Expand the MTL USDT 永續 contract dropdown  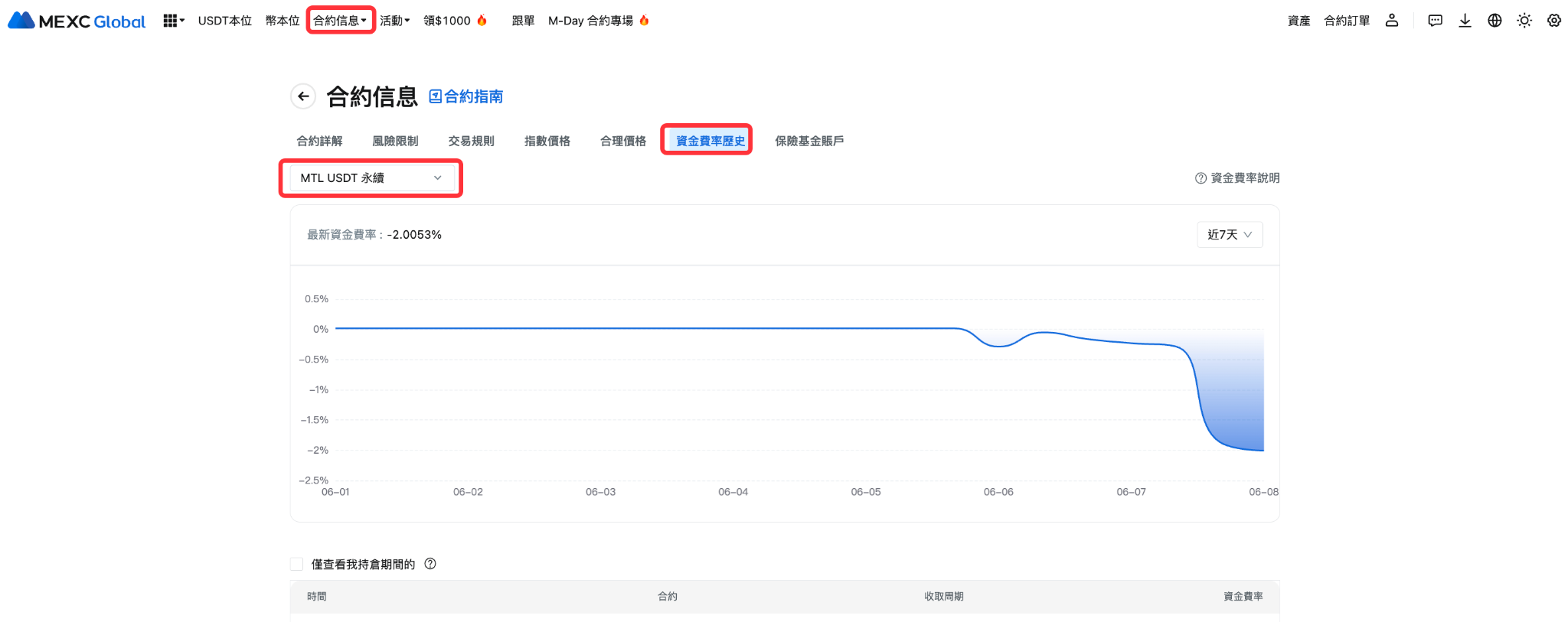(x=371, y=178)
